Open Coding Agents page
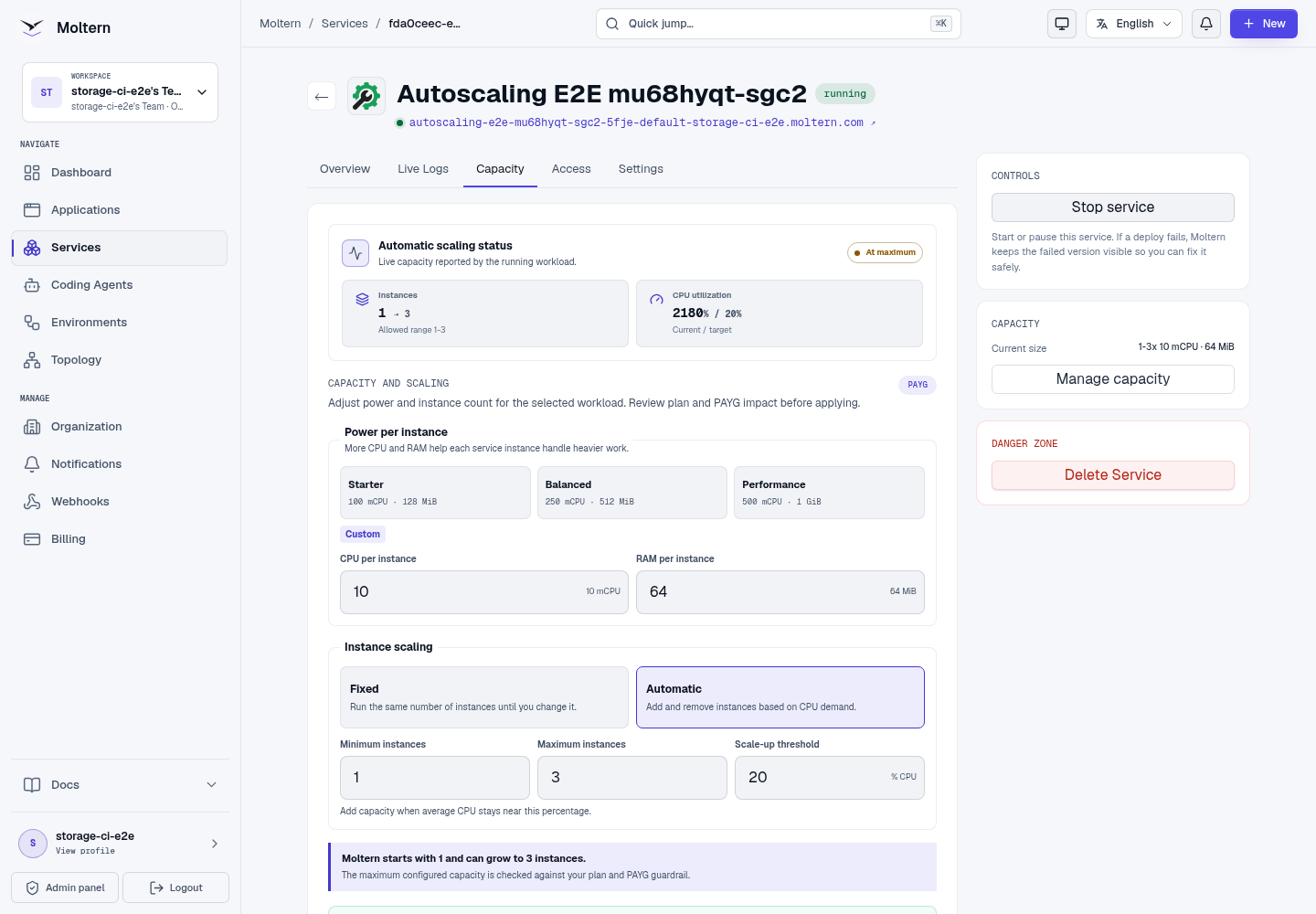This screenshot has width=1316, height=914. [x=119, y=285]
